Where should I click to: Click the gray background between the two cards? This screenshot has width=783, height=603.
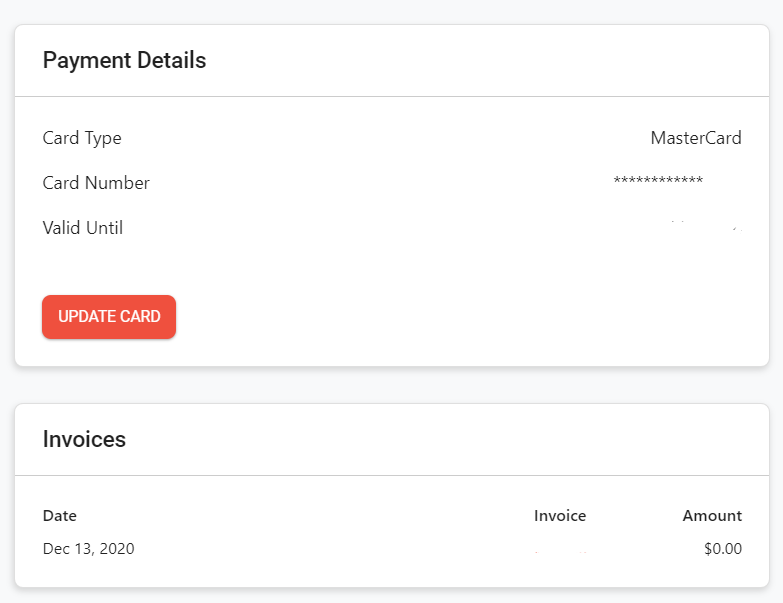point(392,385)
